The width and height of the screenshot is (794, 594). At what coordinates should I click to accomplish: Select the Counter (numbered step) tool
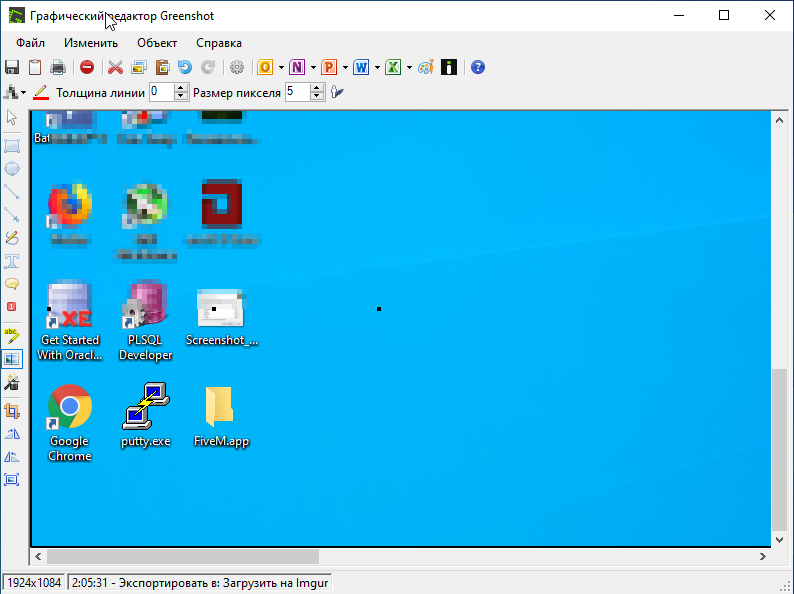[x=12, y=306]
